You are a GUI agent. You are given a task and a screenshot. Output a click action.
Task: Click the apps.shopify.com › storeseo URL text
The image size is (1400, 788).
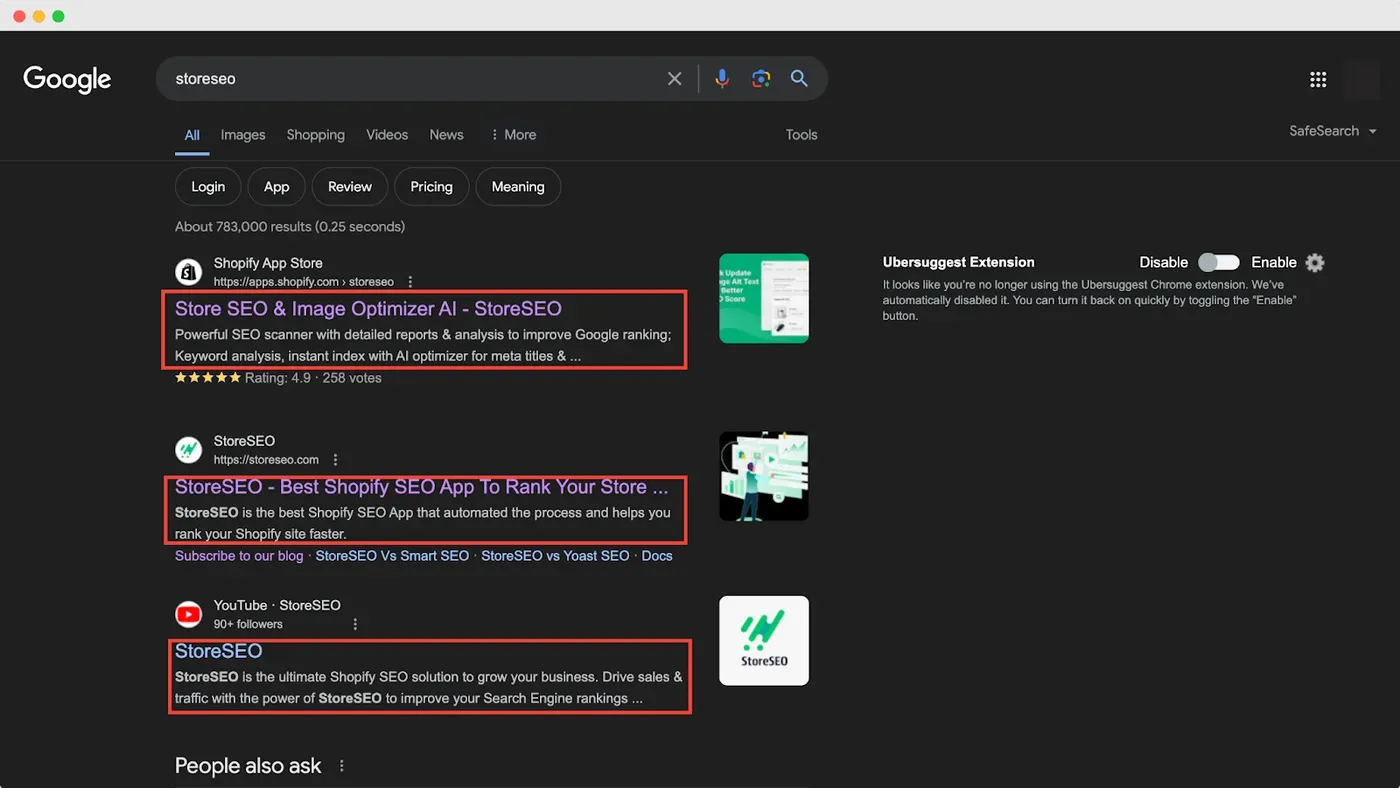point(303,282)
